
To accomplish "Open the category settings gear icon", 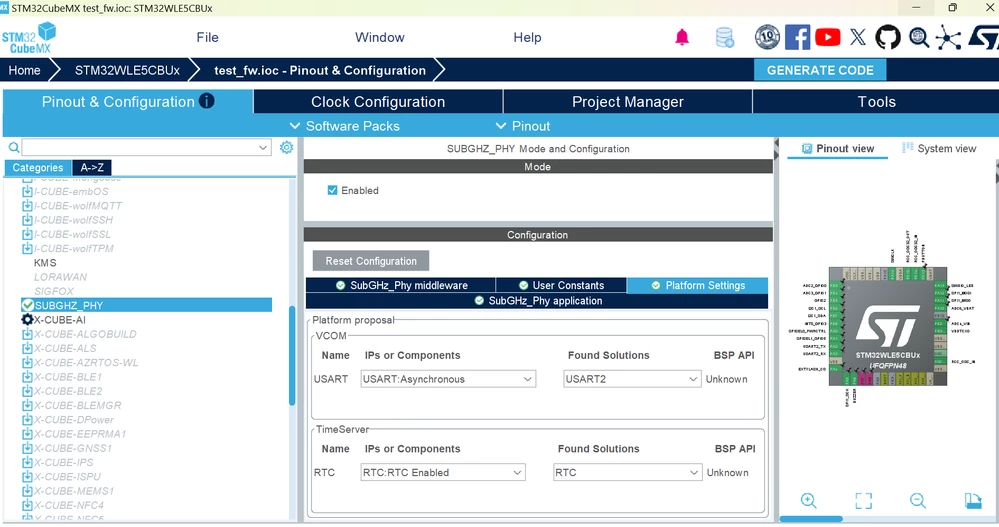I will [x=287, y=147].
